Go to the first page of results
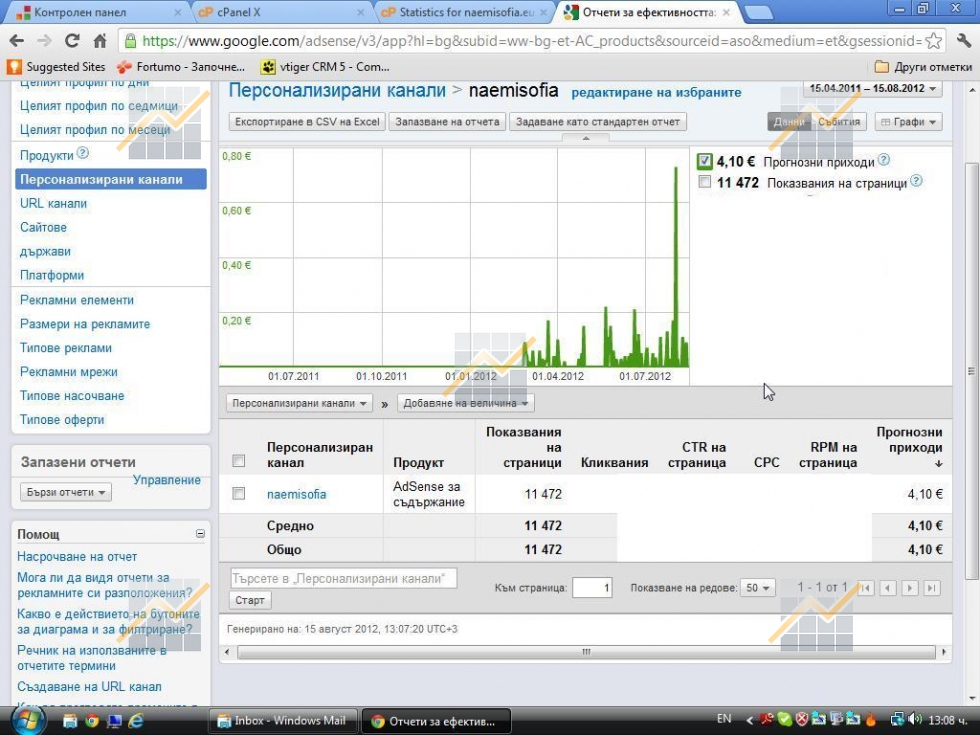 pyautogui.click(x=866, y=588)
